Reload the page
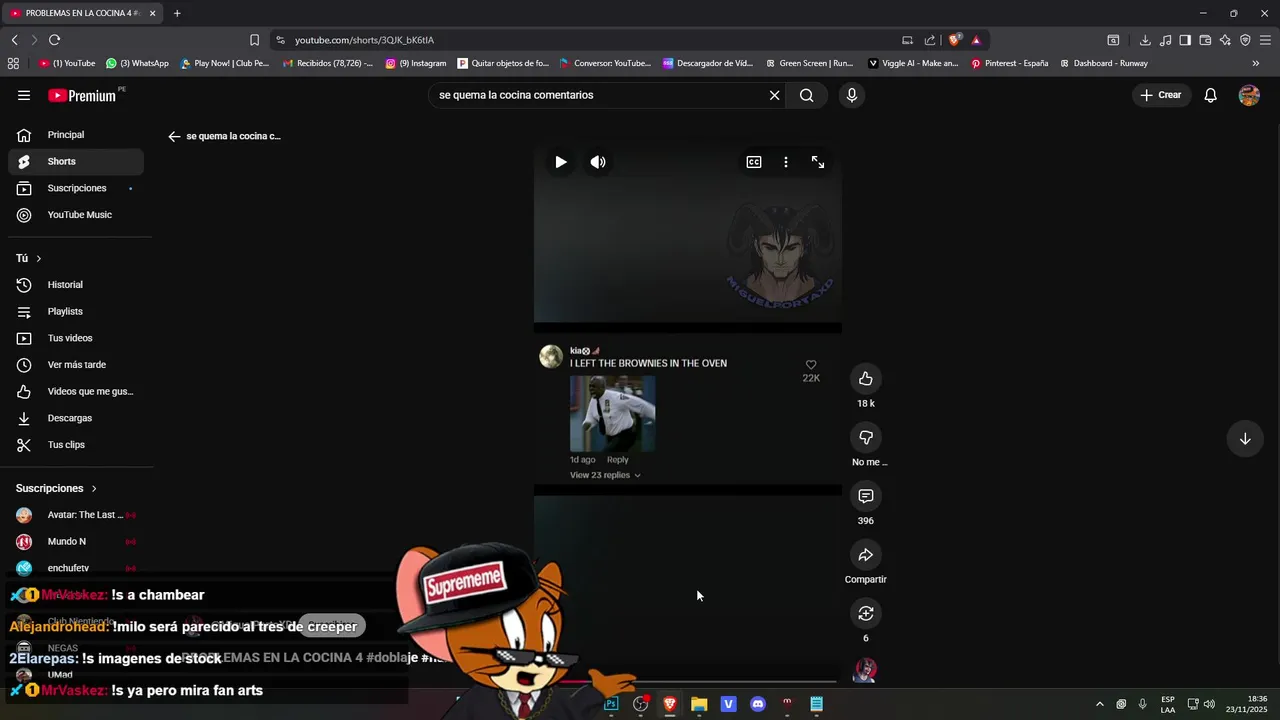1280x720 pixels. pyautogui.click(x=54, y=40)
